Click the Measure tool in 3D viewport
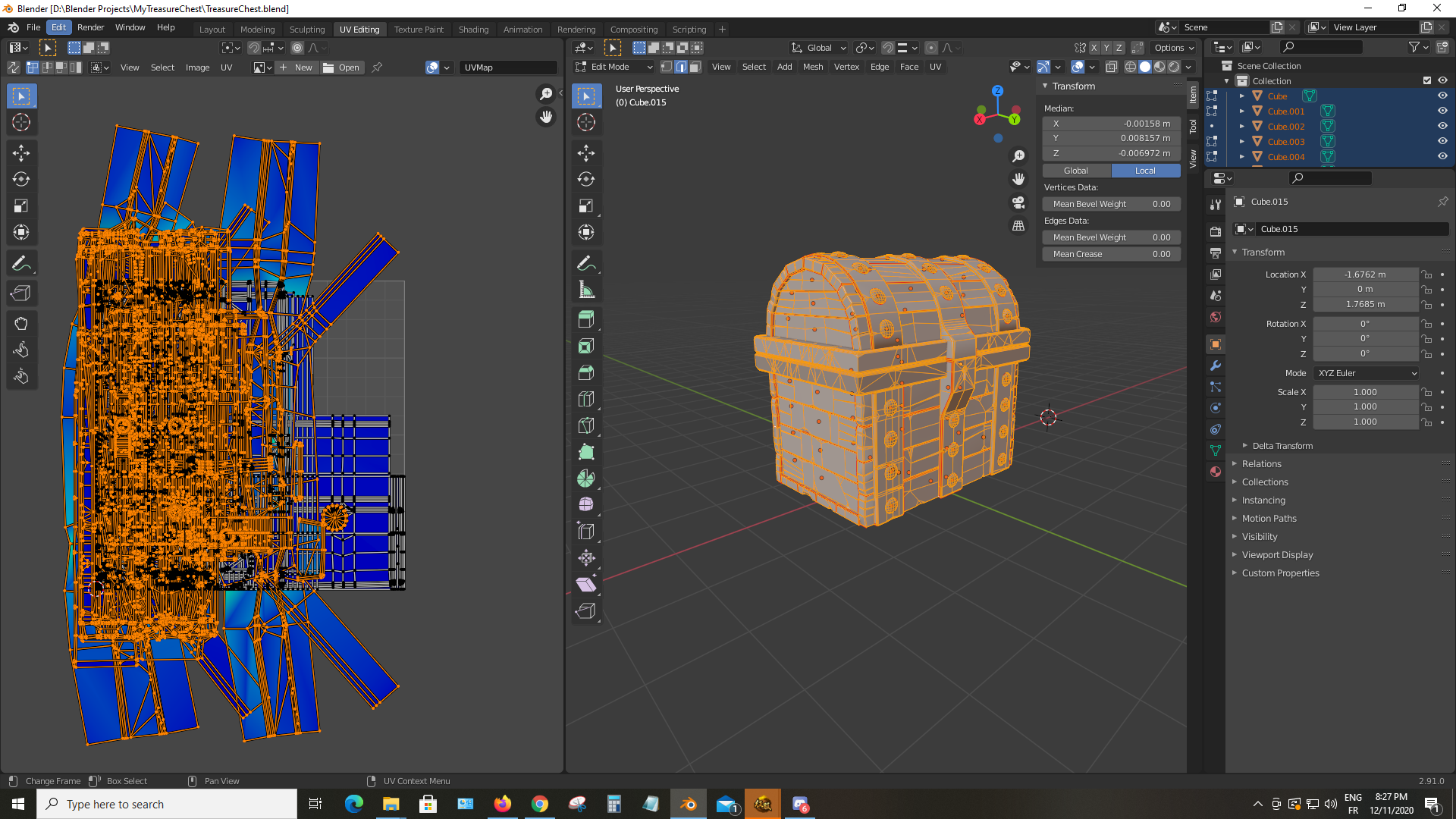Image resolution: width=1456 pixels, height=819 pixels. pos(586,290)
